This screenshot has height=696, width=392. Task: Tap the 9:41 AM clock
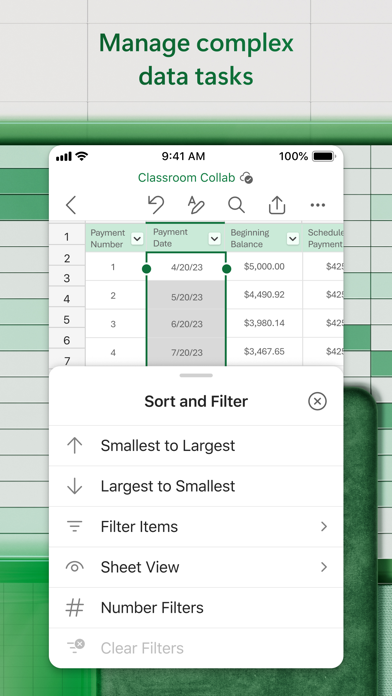tap(183, 156)
